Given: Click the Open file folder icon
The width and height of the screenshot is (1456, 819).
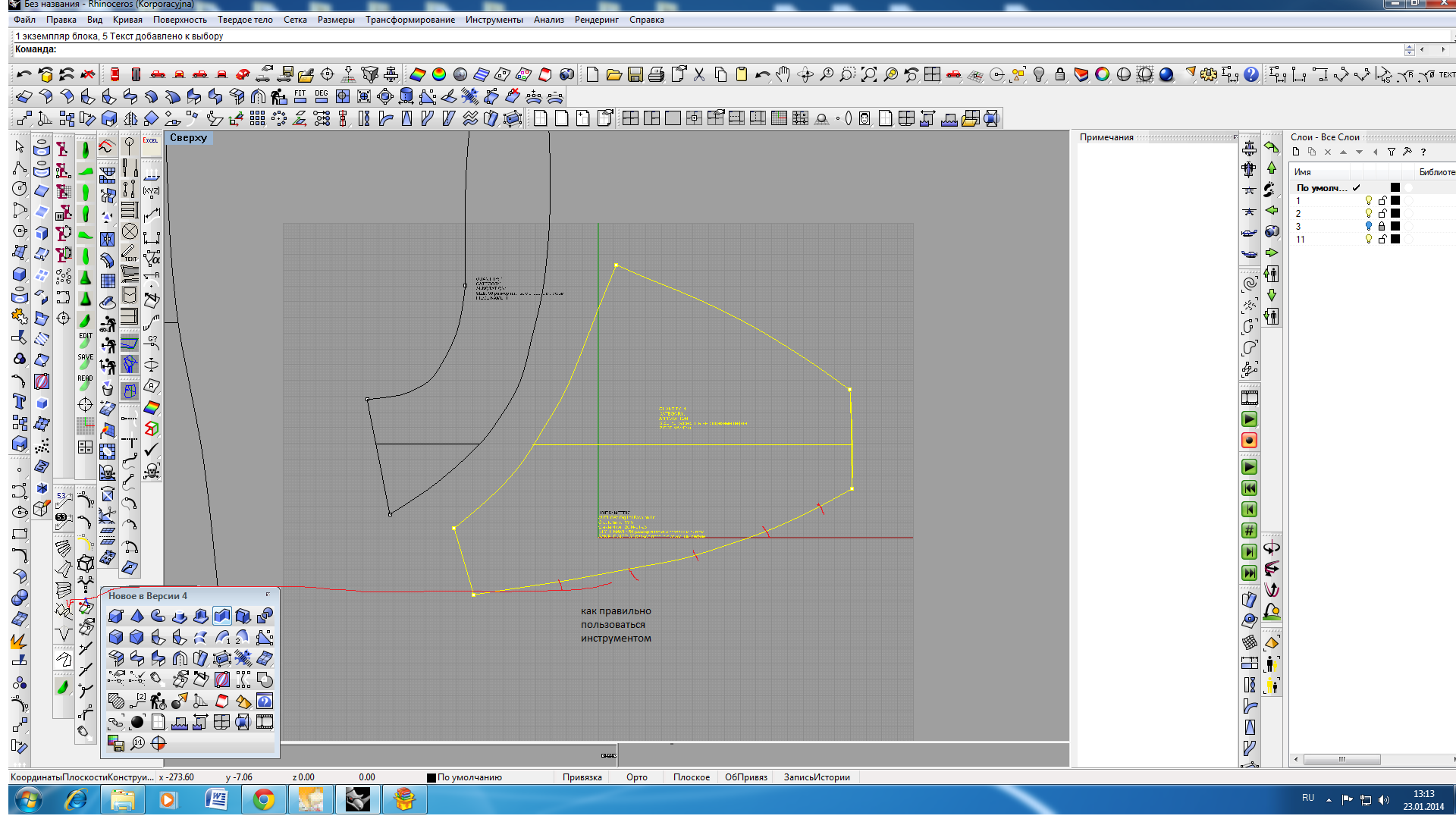Looking at the screenshot, I should pyautogui.click(x=614, y=74).
